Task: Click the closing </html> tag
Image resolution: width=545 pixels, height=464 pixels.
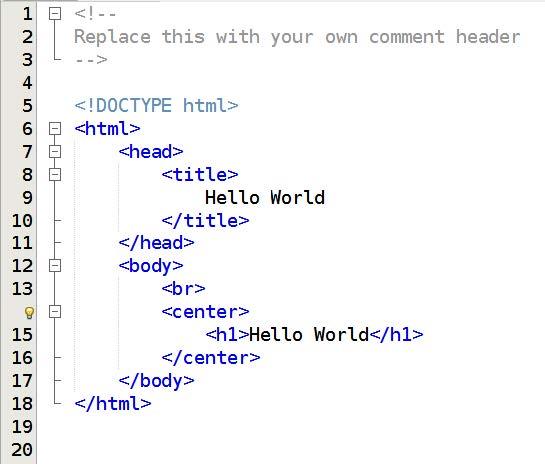Action: tap(113, 404)
